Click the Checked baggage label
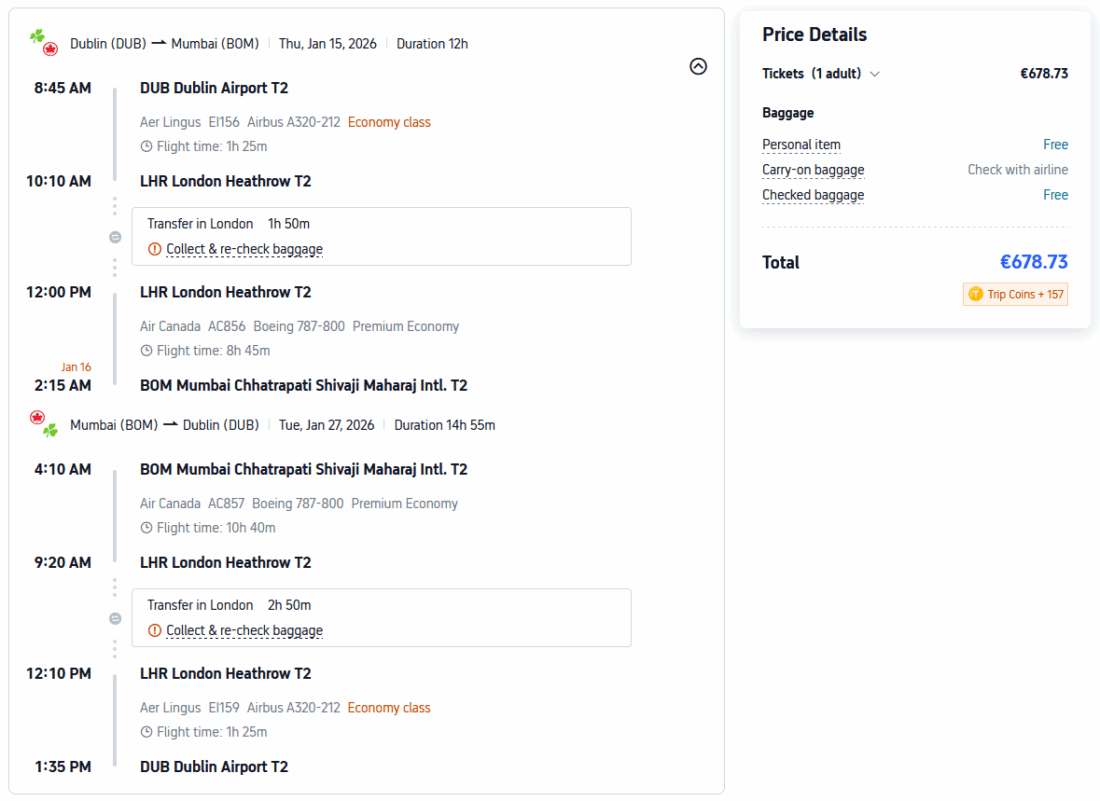This screenshot has width=1100, height=801. [x=813, y=195]
